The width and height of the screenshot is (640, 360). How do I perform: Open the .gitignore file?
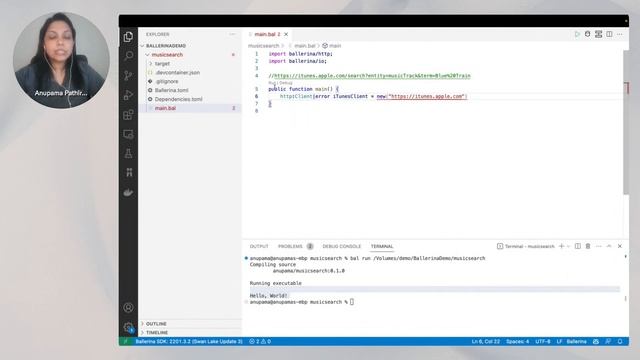click(x=167, y=82)
